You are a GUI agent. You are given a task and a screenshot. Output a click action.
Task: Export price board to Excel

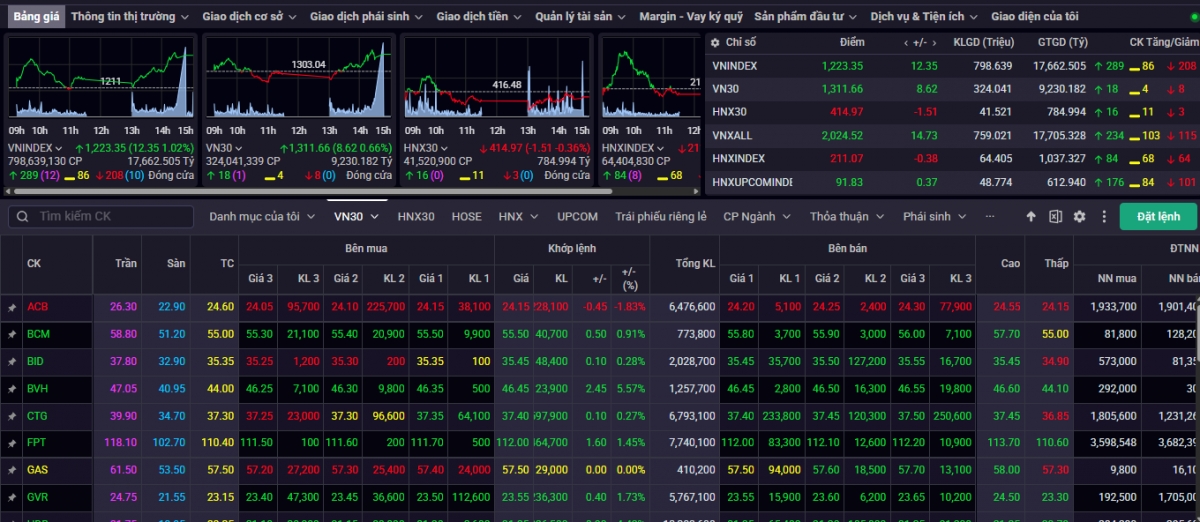pos(1055,217)
